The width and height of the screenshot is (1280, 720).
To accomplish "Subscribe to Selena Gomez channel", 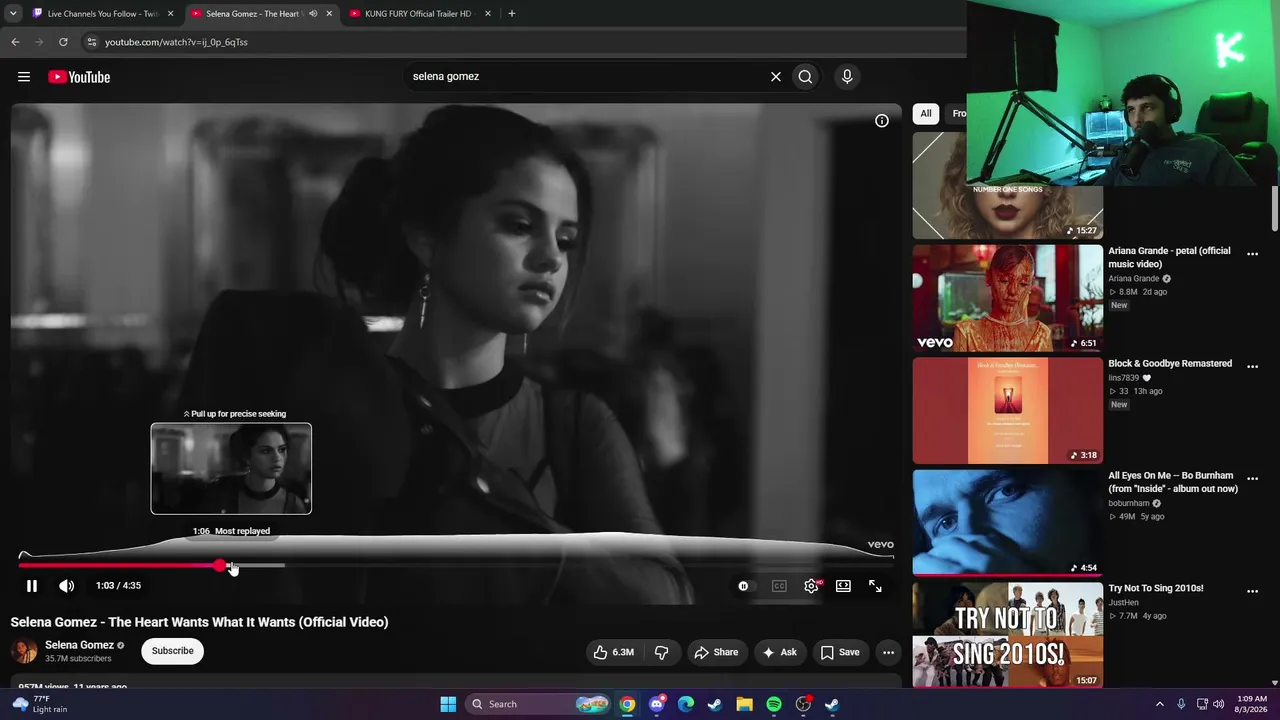I will click(173, 651).
